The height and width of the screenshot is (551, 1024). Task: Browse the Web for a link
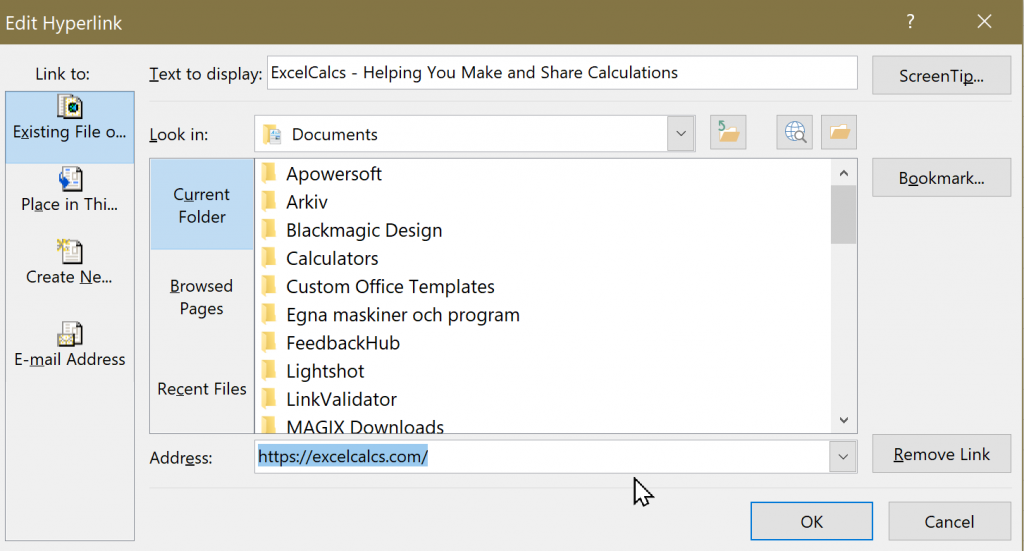[795, 133]
